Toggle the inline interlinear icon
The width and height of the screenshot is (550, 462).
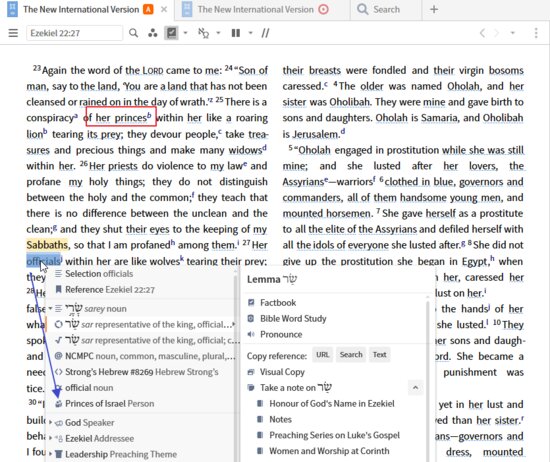[171, 33]
